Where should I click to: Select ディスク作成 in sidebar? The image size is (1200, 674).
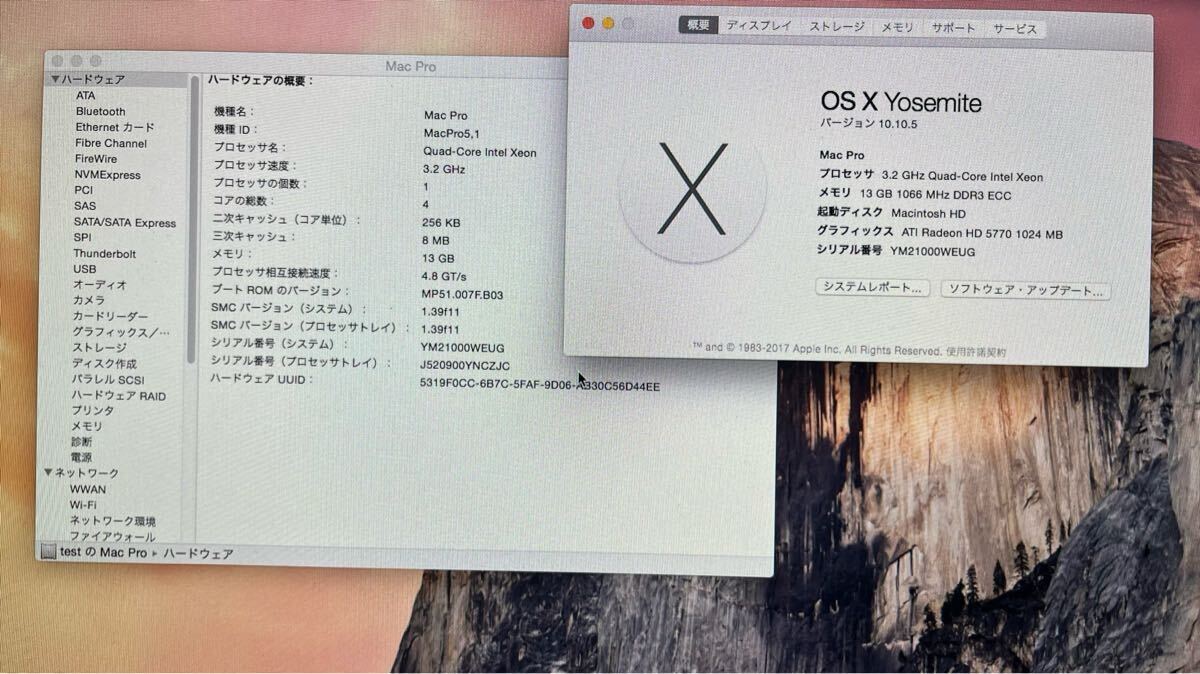[104, 364]
